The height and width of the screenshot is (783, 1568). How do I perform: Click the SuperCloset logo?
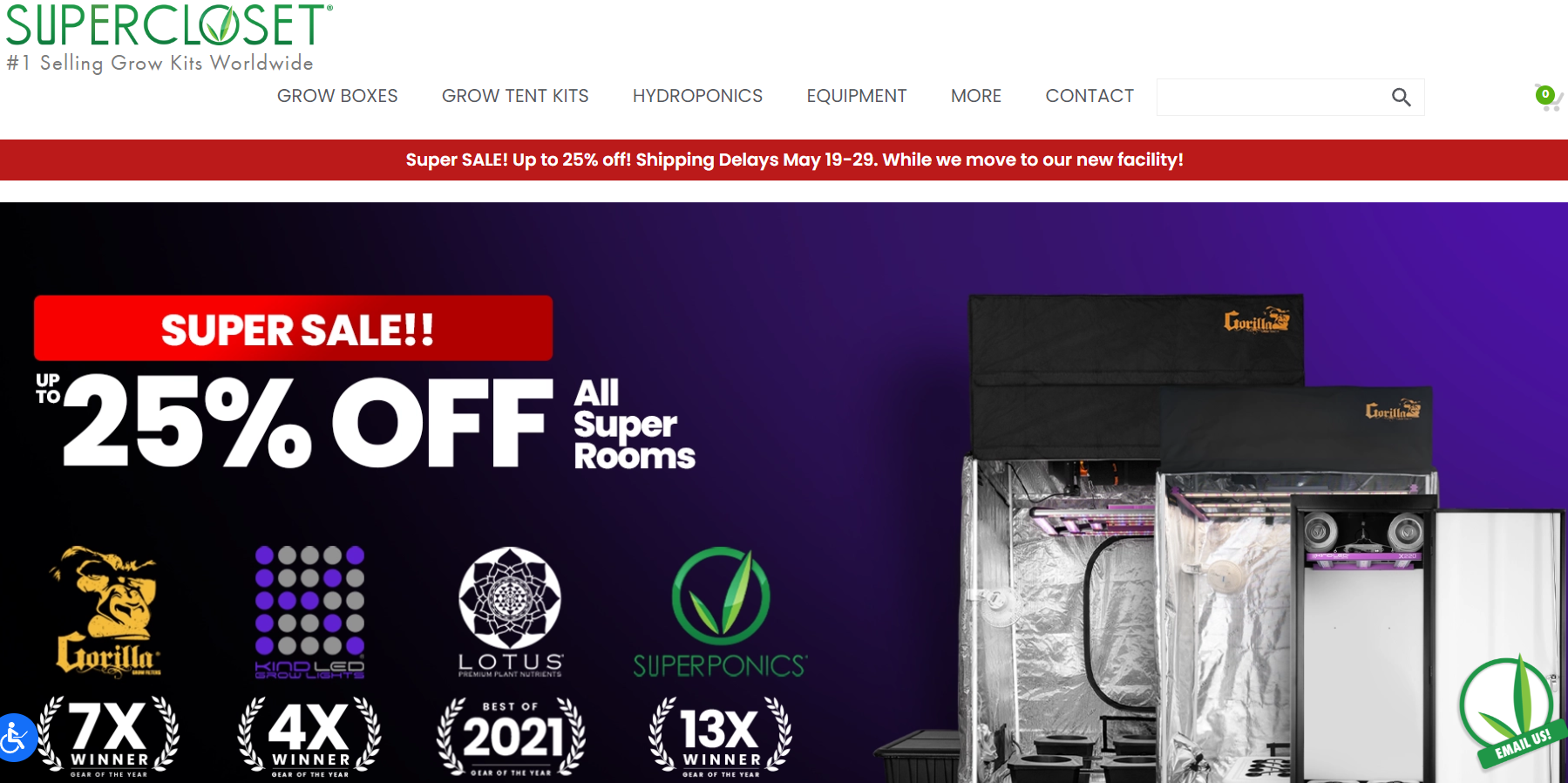point(169,37)
